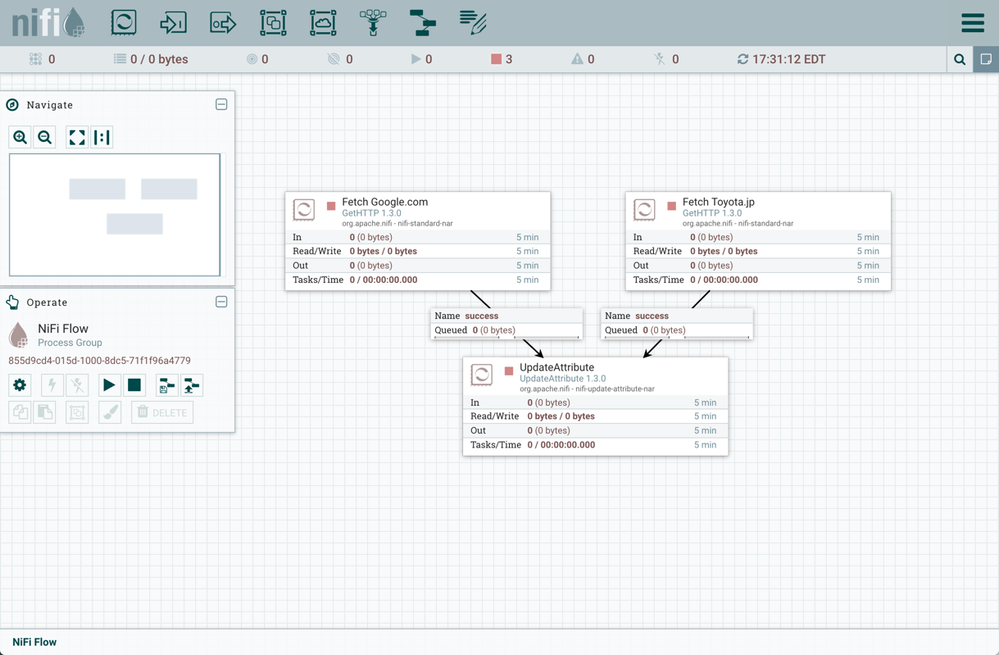Stop the flow with the stop button
The width and height of the screenshot is (999, 655).
pyautogui.click(x=135, y=385)
